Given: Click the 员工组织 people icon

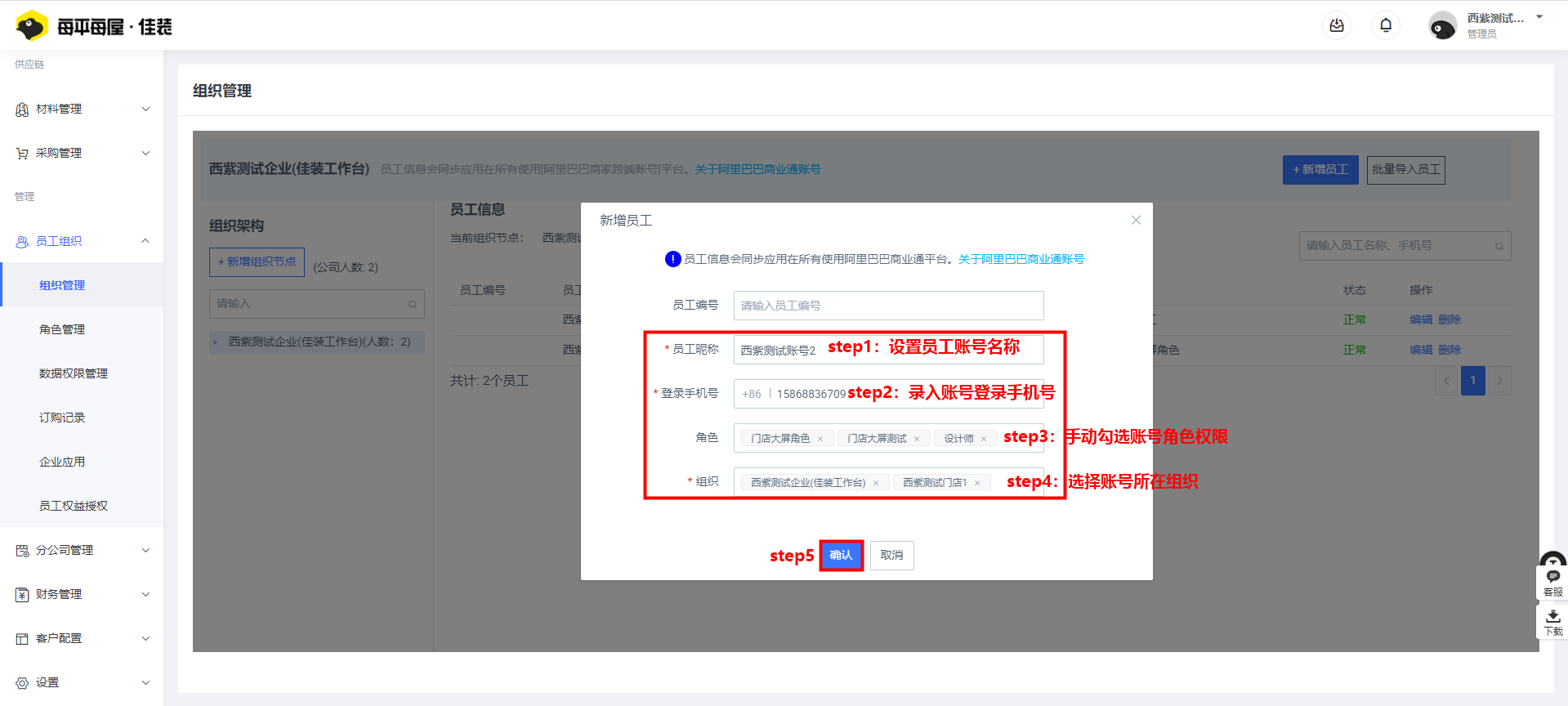Looking at the screenshot, I should point(22,242).
